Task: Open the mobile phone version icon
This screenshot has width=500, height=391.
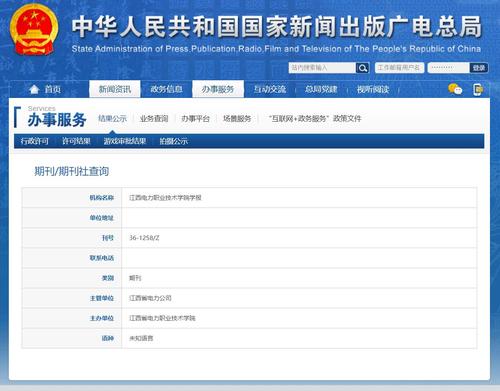Action: click(x=478, y=89)
